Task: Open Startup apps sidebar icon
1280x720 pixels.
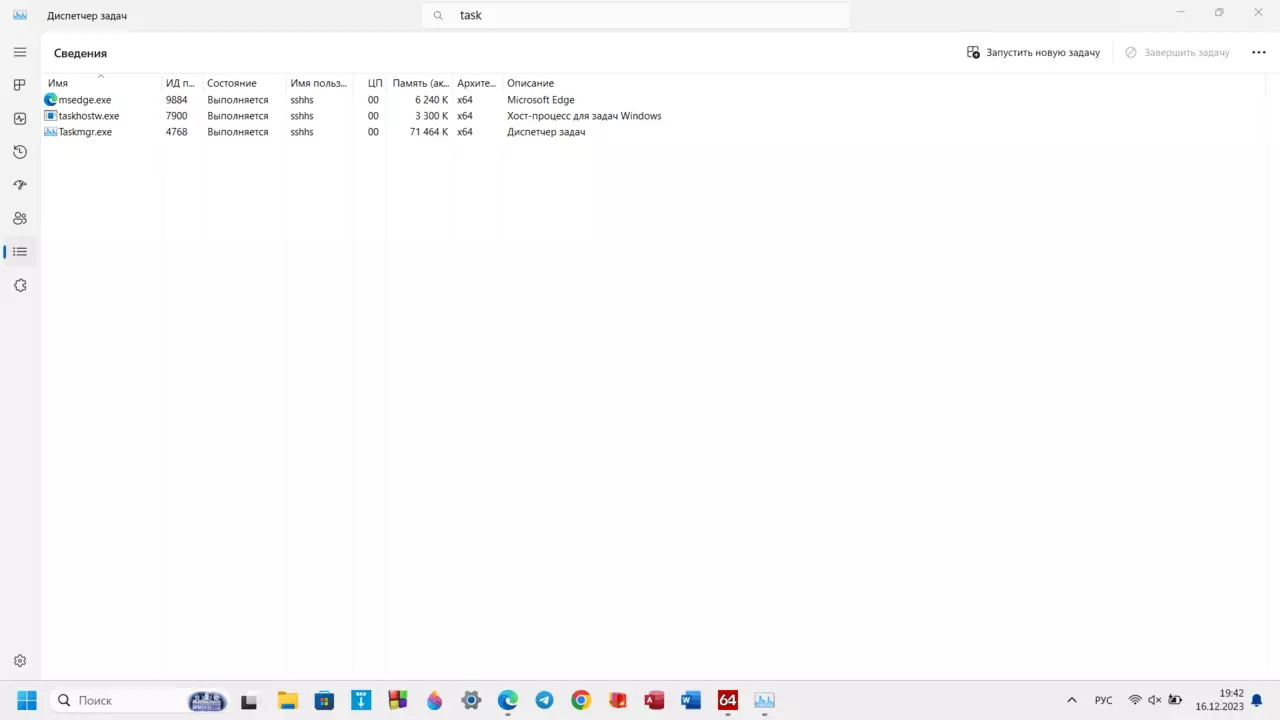Action: pyautogui.click(x=20, y=185)
